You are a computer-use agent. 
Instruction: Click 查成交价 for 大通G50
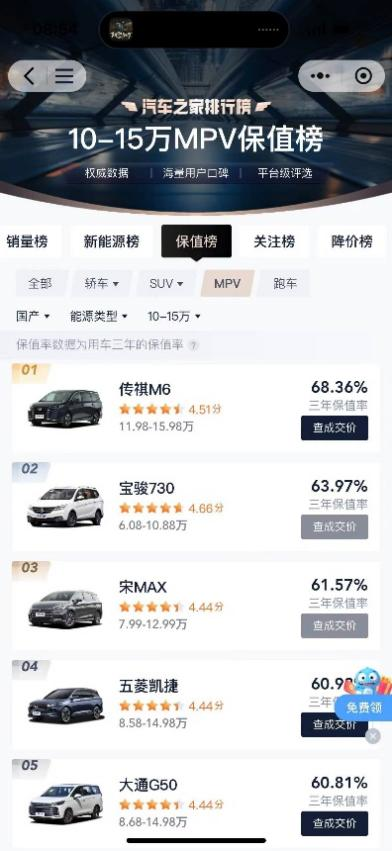tap(334, 823)
